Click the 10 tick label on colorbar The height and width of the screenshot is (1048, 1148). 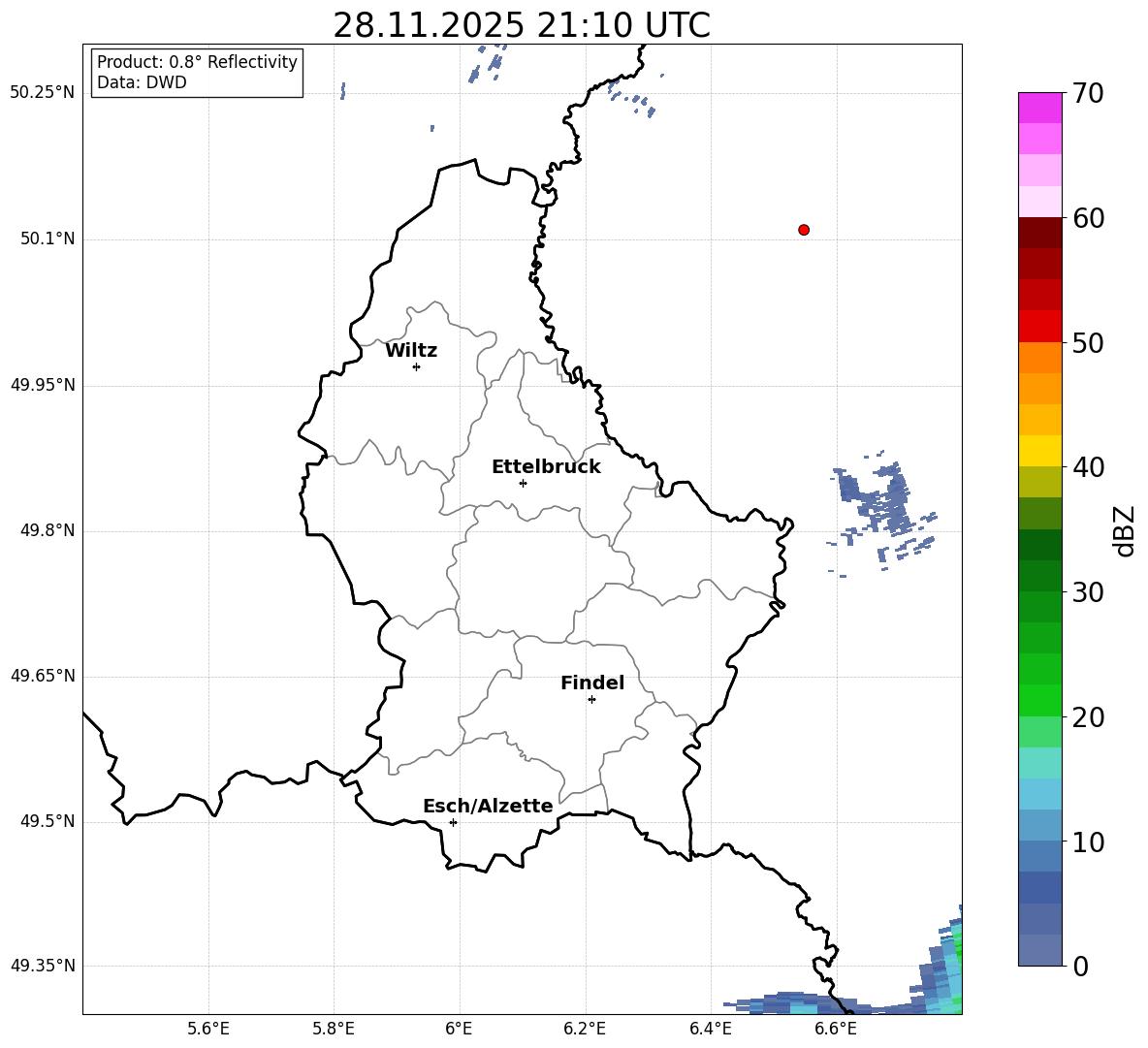[x=1089, y=842]
